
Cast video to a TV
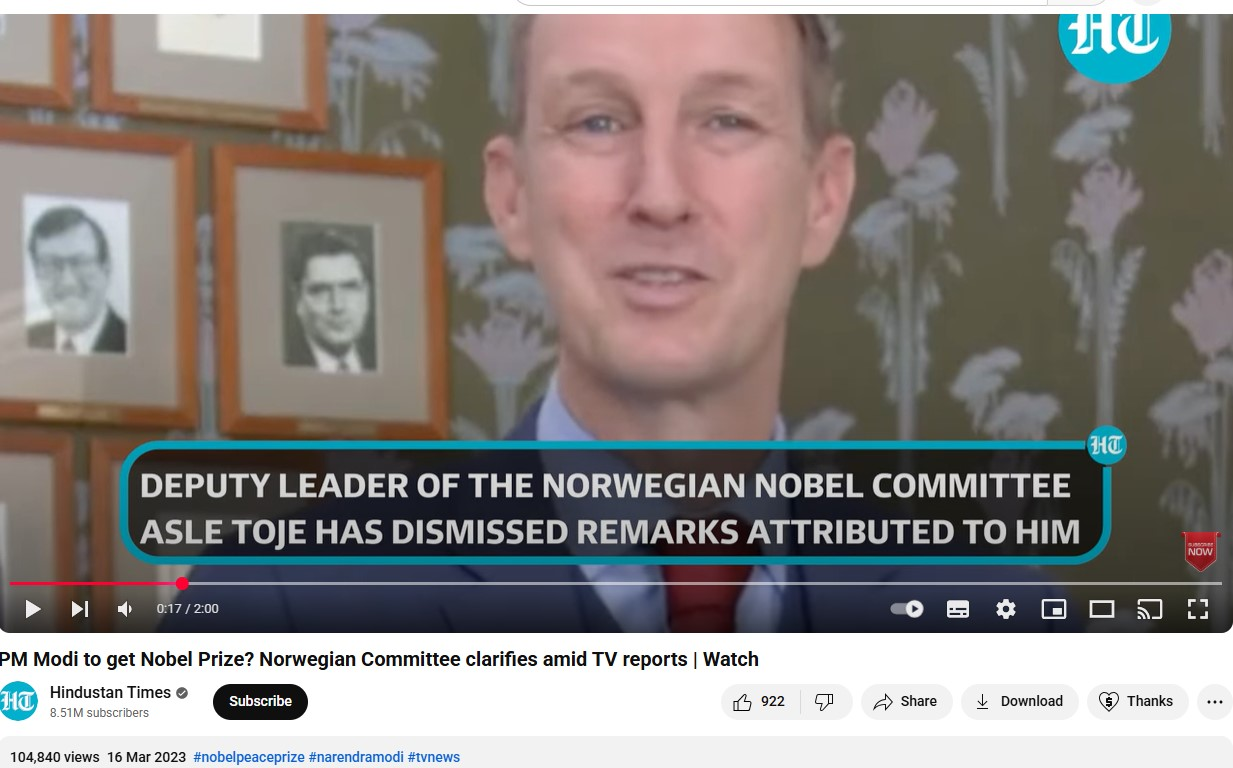click(1150, 609)
